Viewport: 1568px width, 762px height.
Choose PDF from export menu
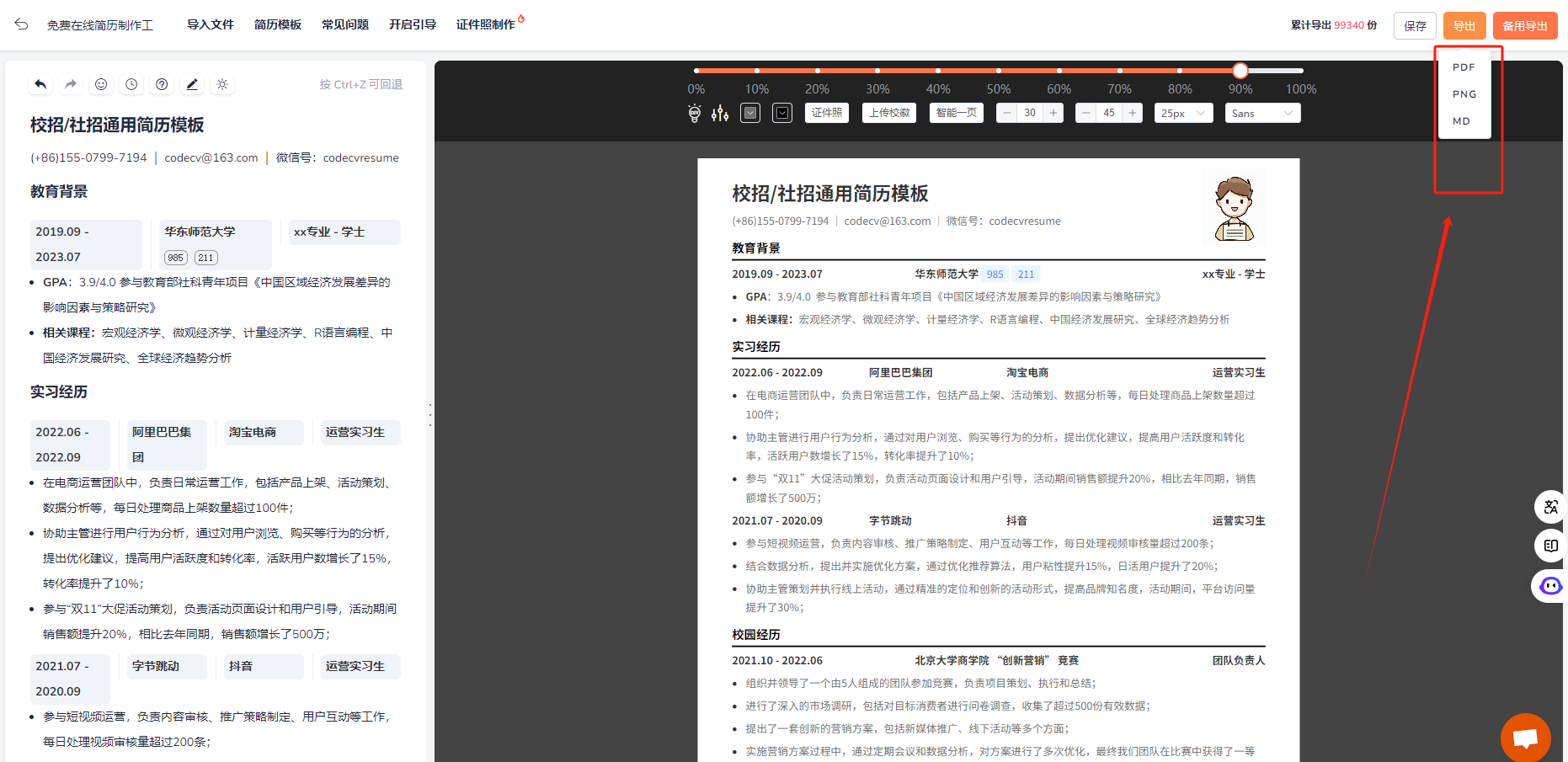point(1464,67)
